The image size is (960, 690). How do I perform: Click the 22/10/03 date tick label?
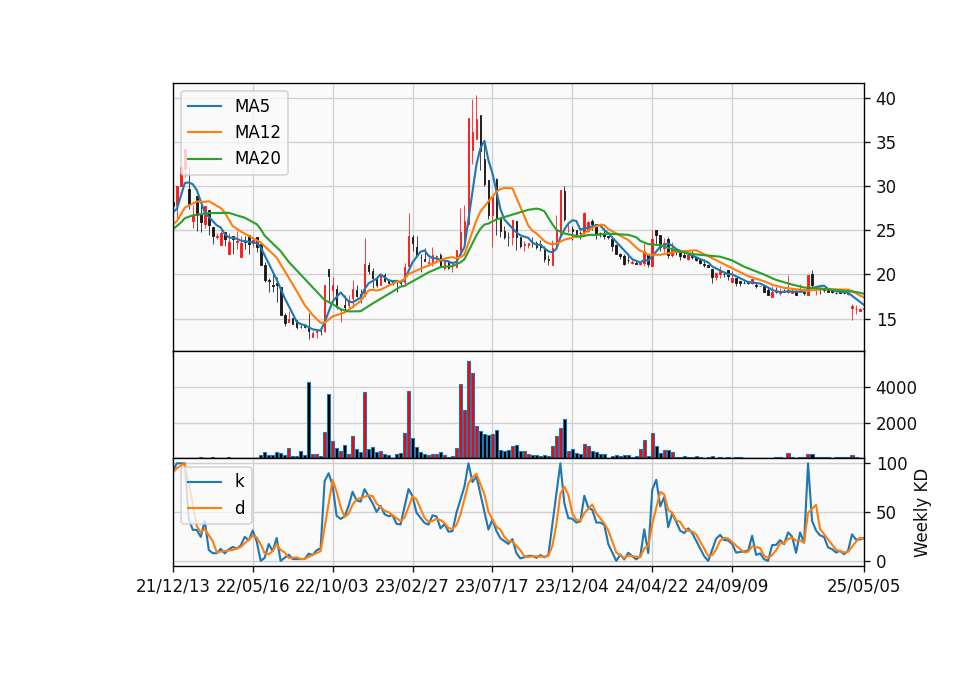point(332,586)
